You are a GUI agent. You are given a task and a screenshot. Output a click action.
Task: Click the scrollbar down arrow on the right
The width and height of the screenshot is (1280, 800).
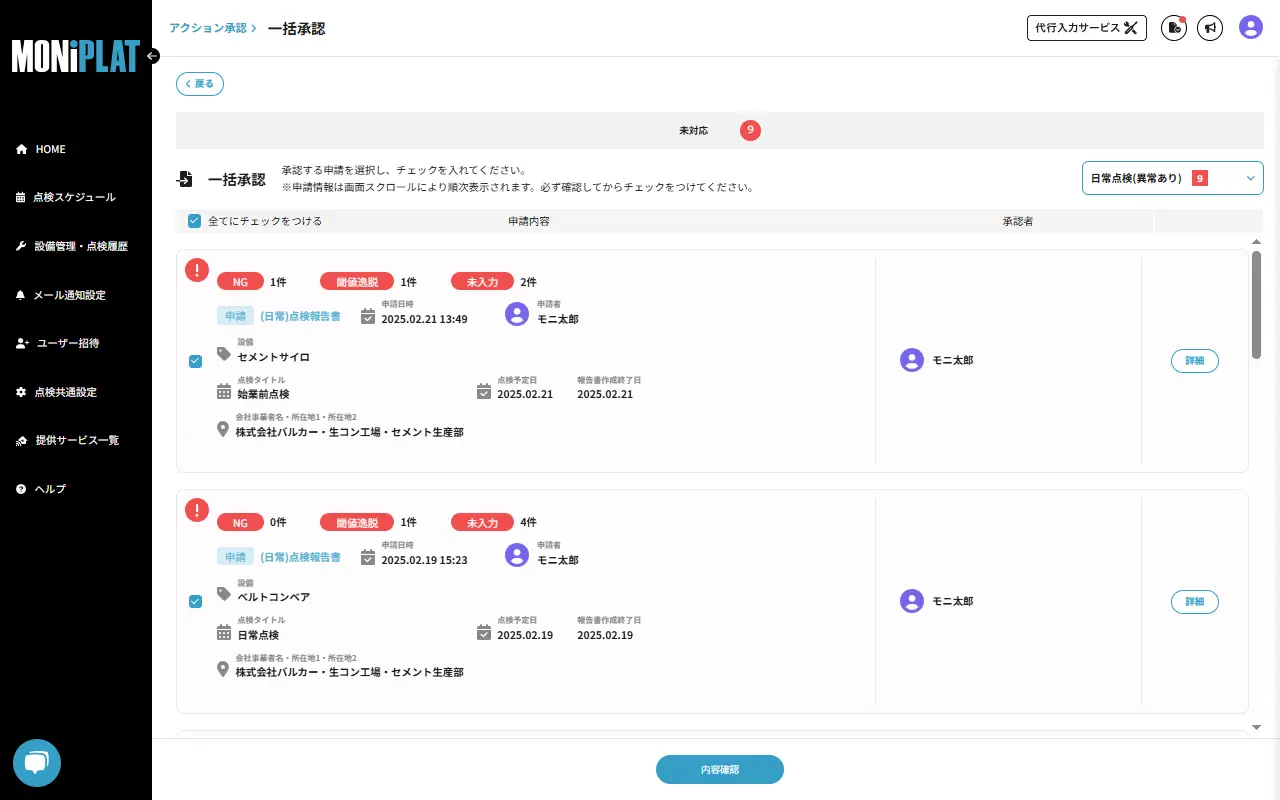pyautogui.click(x=1257, y=728)
